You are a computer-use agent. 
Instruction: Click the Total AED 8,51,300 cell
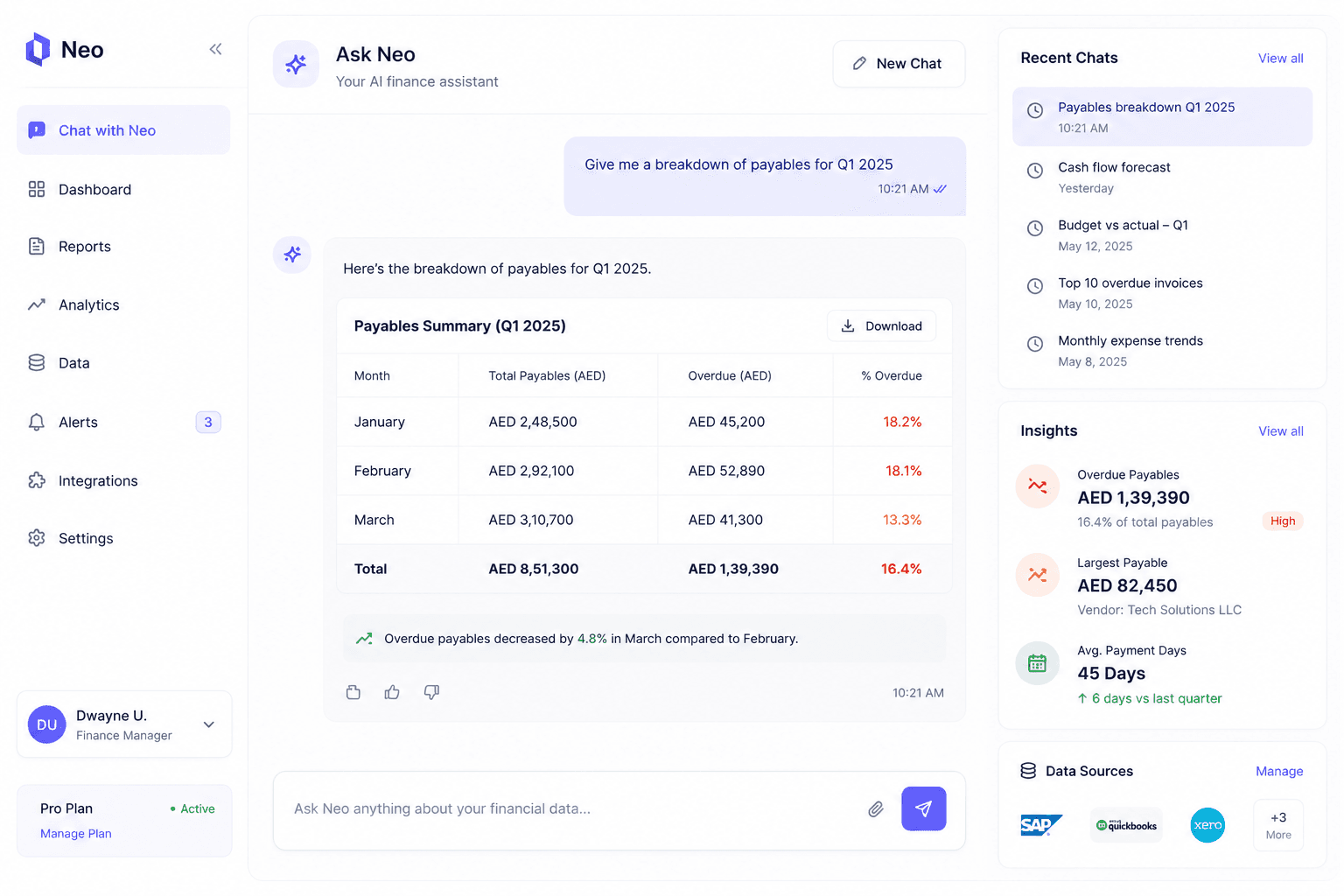[x=534, y=569]
